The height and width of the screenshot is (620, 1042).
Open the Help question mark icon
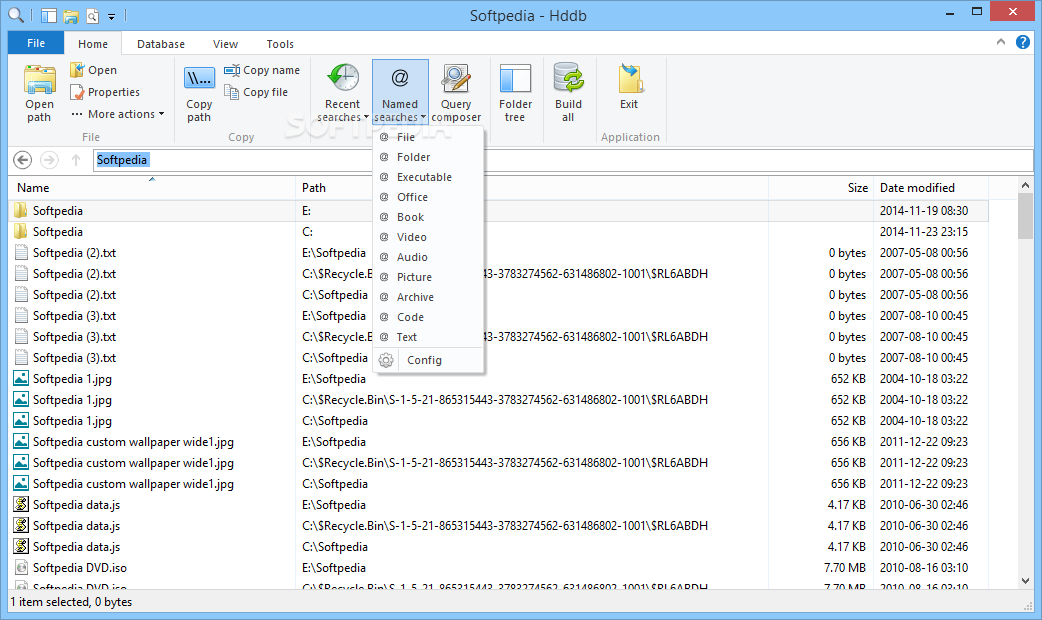1023,43
